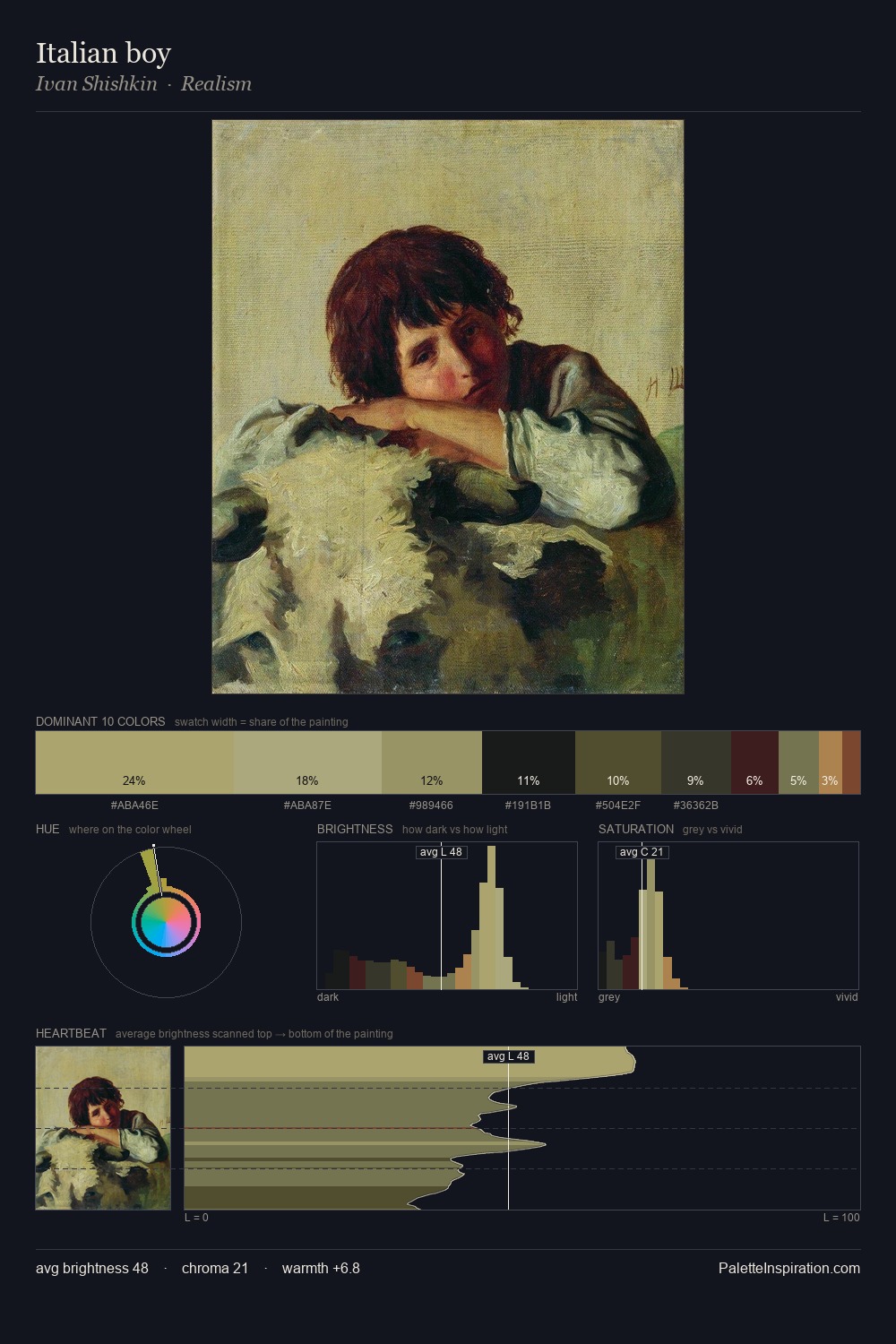Click the 6% dark red swatch
Screen dimensions: 896x1344
754,762
